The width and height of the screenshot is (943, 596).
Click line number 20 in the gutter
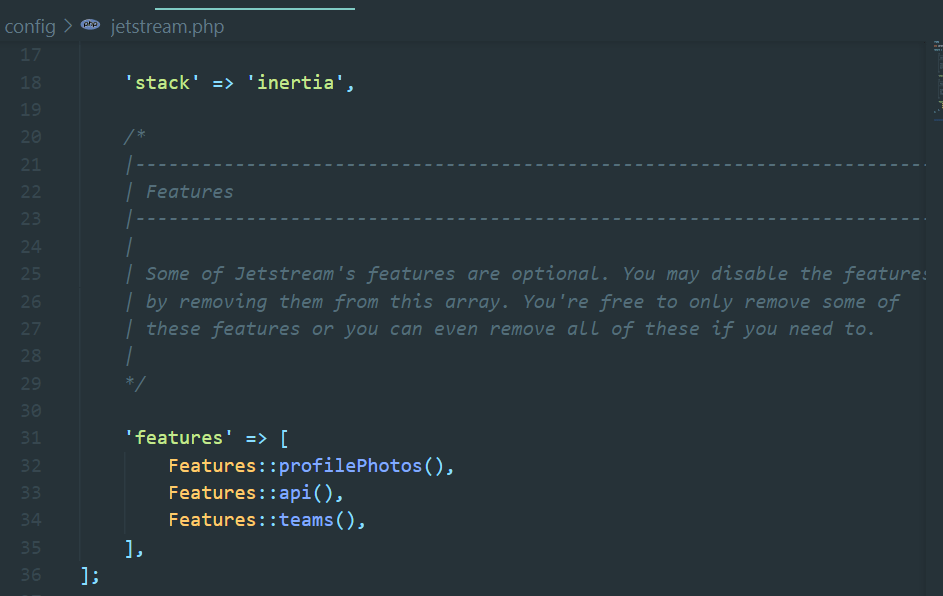pyautogui.click(x=31, y=137)
